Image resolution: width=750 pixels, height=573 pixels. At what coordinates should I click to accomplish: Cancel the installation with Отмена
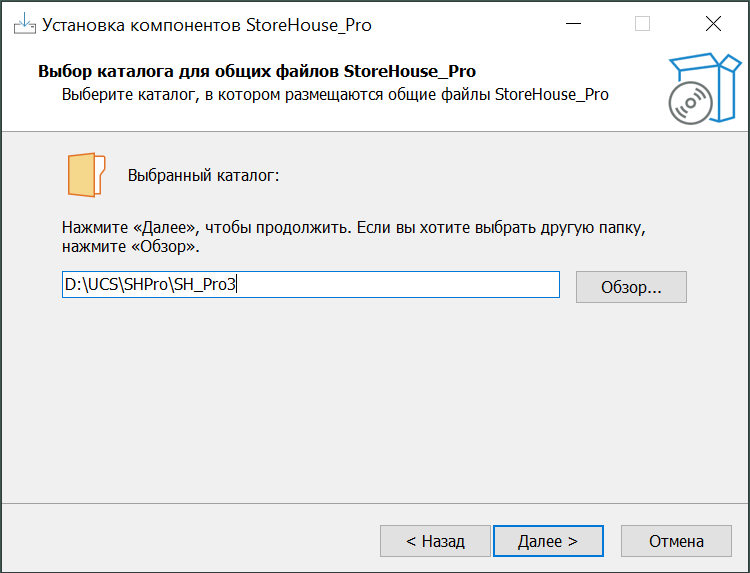tap(676, 541)
